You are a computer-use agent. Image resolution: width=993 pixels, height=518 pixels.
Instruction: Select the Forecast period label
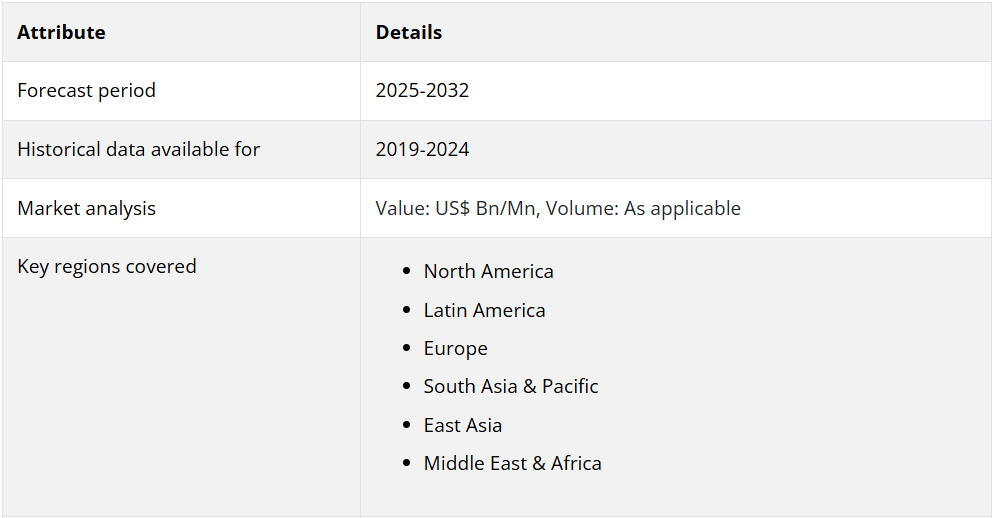tap(87, 90)
